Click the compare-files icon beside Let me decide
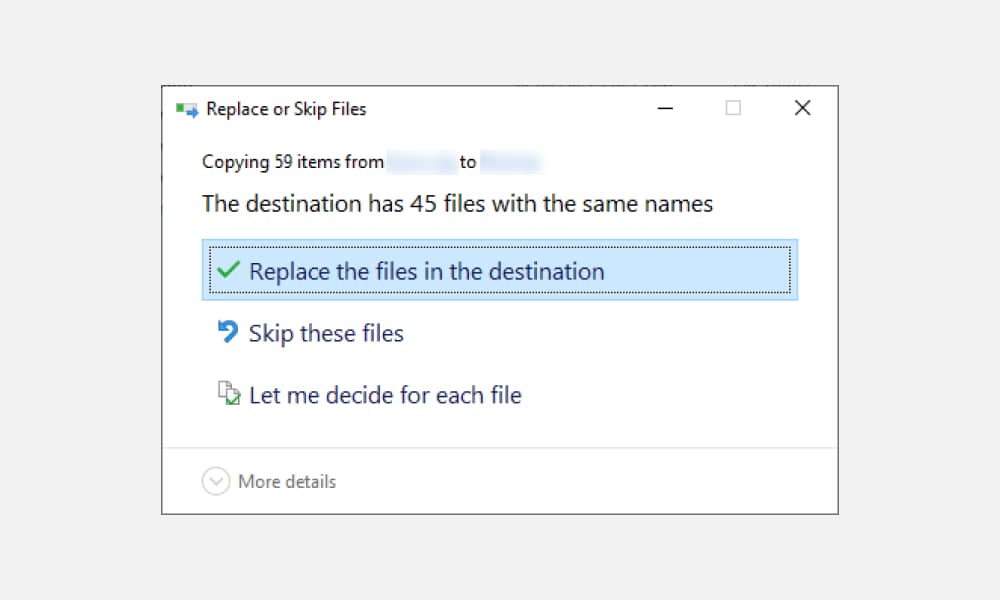Image resolution: width=1000 pixels, height=600 pixels. tap(228, 394)
